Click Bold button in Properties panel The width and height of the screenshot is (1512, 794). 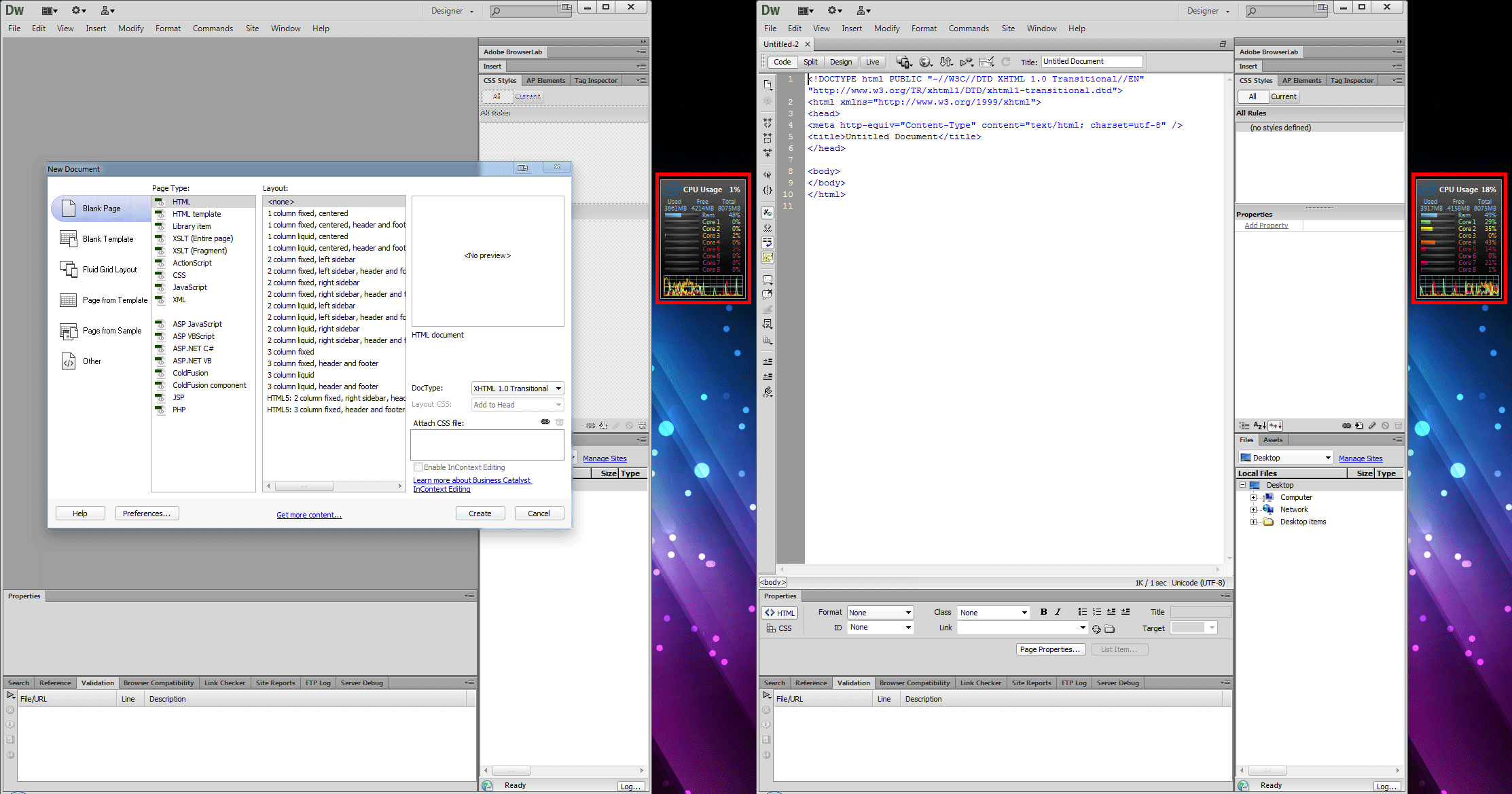[1043, 612]
